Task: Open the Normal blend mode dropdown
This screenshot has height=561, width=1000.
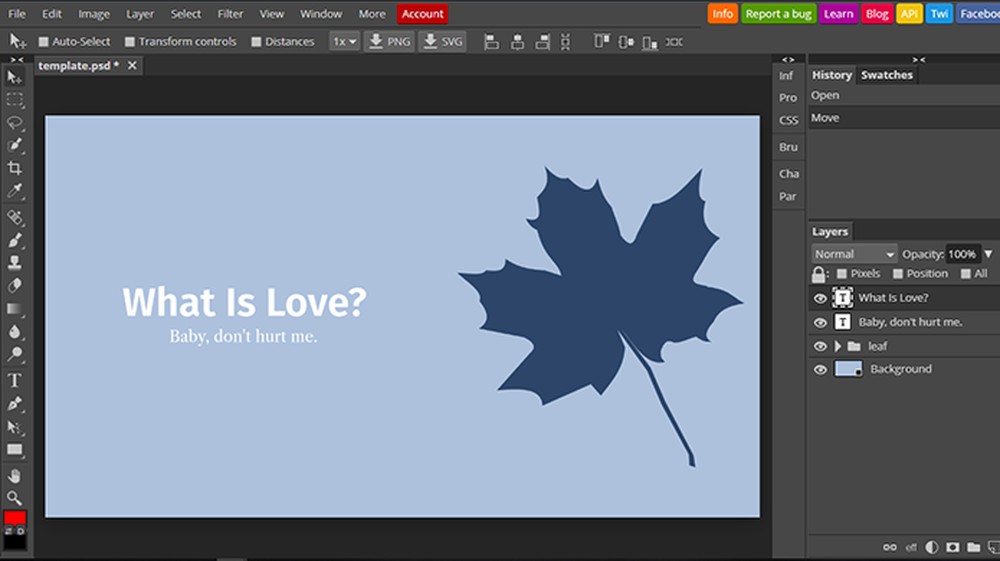Action: tap(854, 254)
